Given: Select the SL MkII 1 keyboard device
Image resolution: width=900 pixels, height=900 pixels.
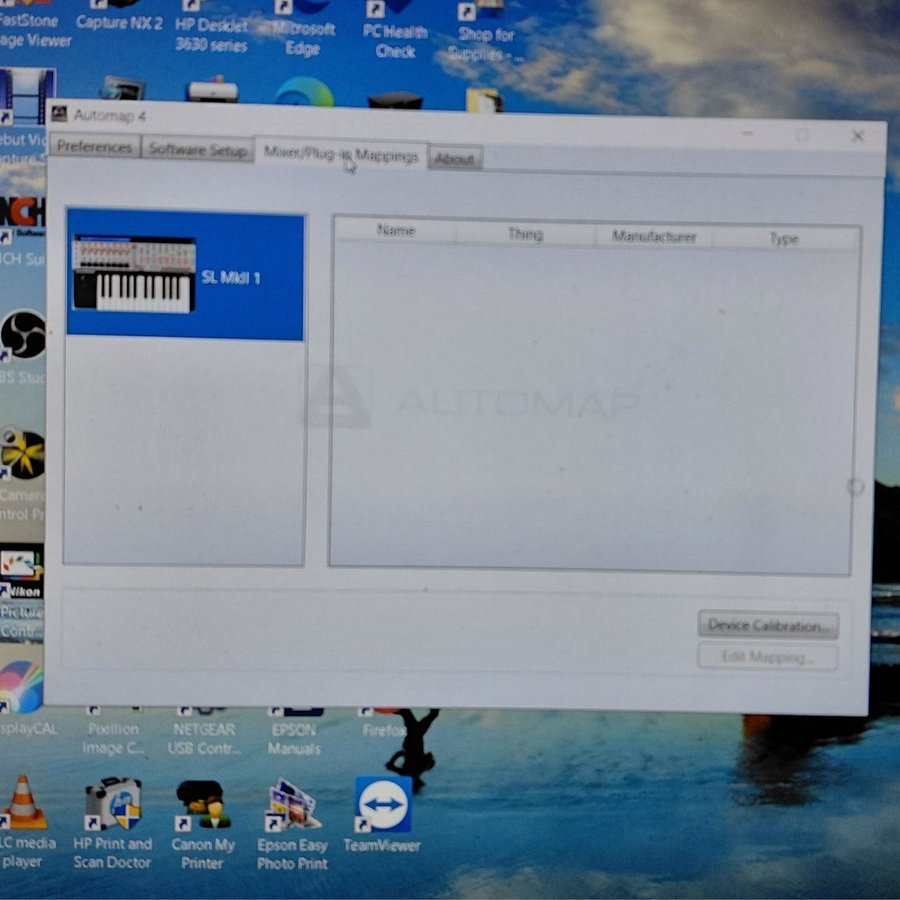Looking at the screenshot, I should 185,276.
